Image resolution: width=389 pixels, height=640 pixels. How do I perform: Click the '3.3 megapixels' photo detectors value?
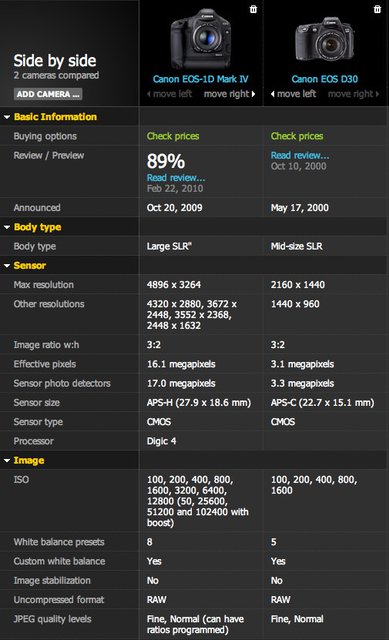tap(302, 383)
